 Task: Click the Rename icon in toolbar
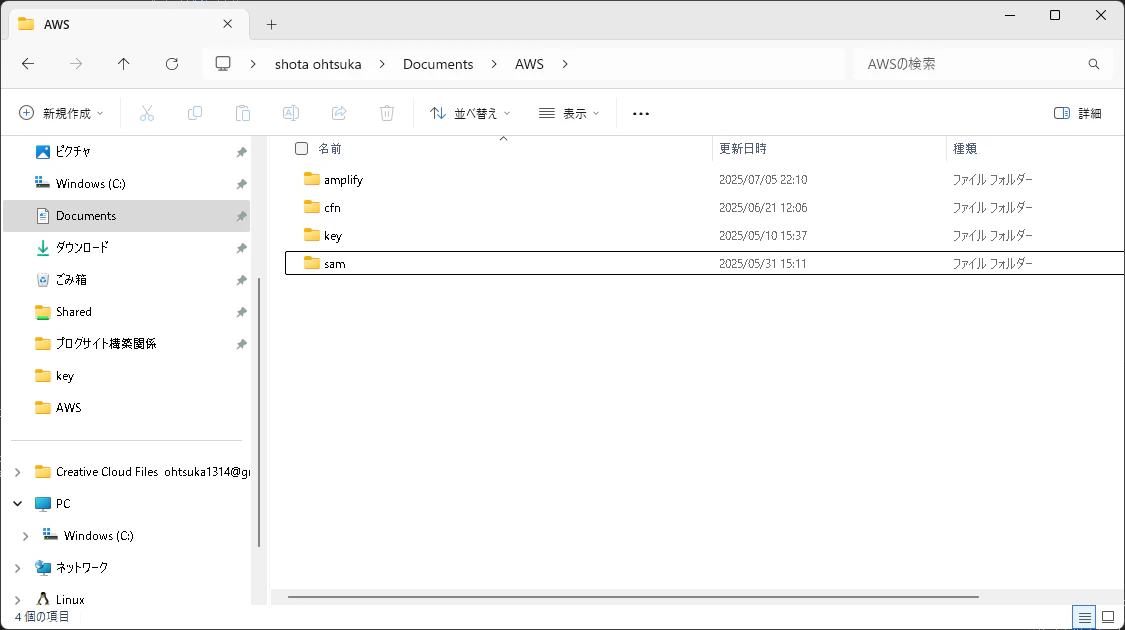(291, 113)
